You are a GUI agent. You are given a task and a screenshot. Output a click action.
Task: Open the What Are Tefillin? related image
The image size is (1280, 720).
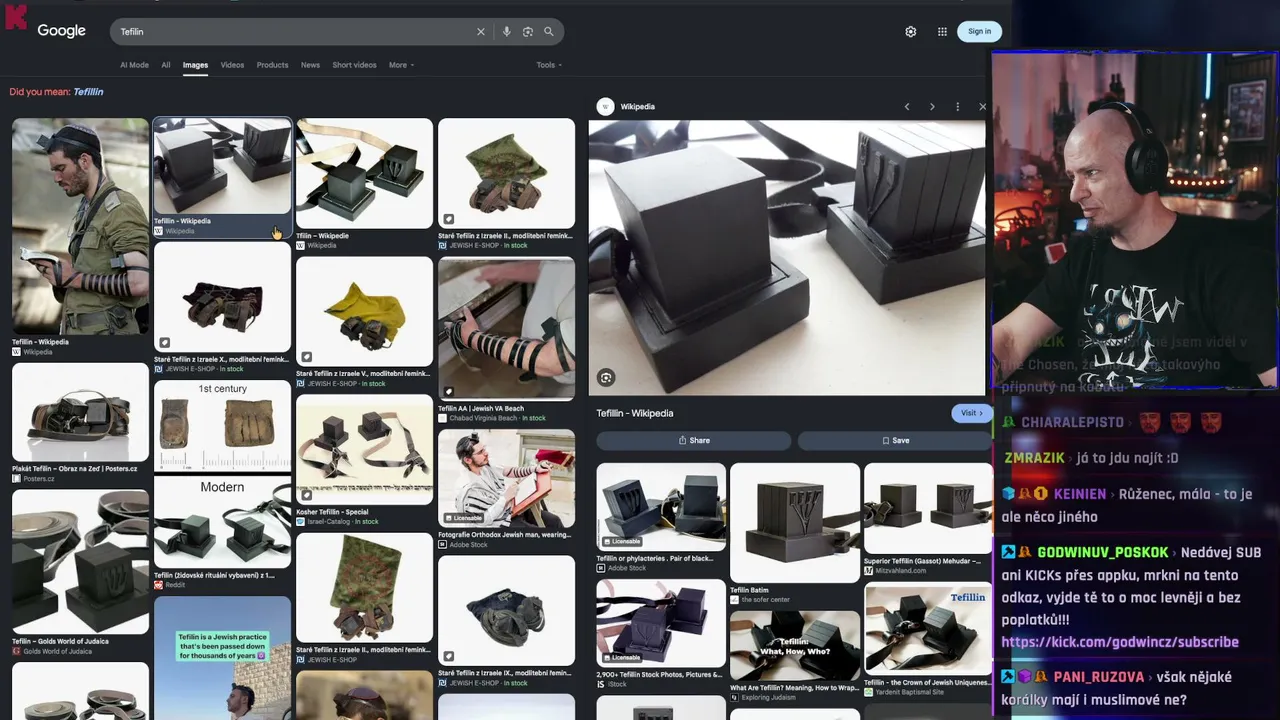[795, 645]
